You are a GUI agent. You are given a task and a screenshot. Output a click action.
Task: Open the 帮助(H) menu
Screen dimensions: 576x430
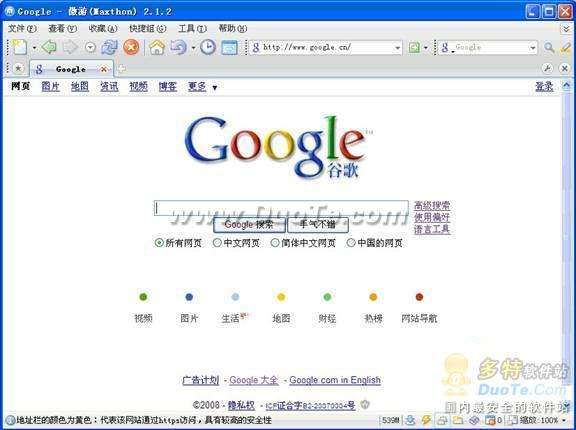click(233, 28)
